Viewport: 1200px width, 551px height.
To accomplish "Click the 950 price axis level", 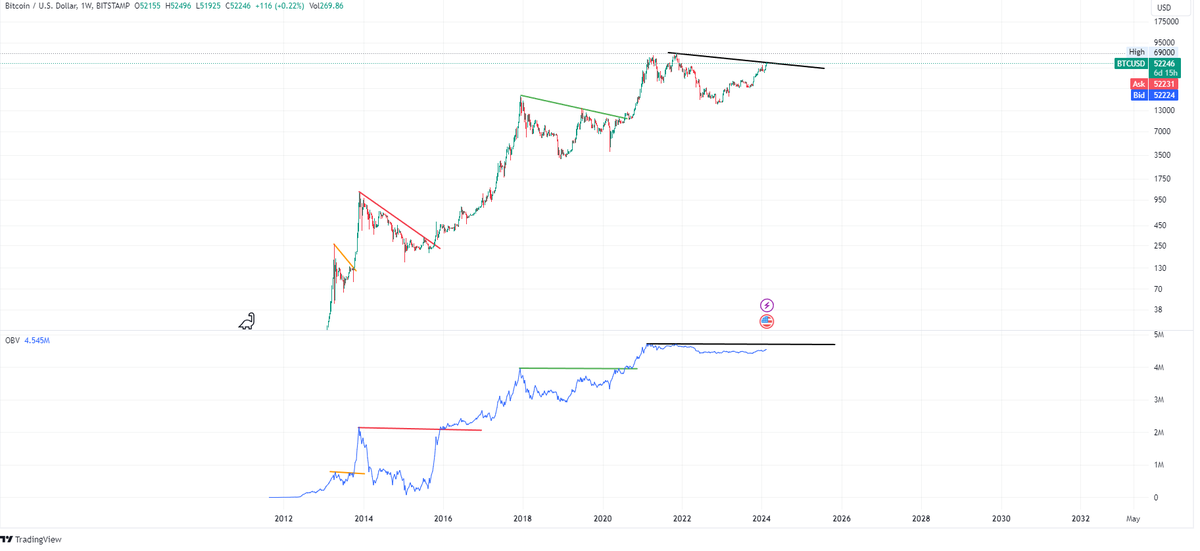I will click(1160, 200).
